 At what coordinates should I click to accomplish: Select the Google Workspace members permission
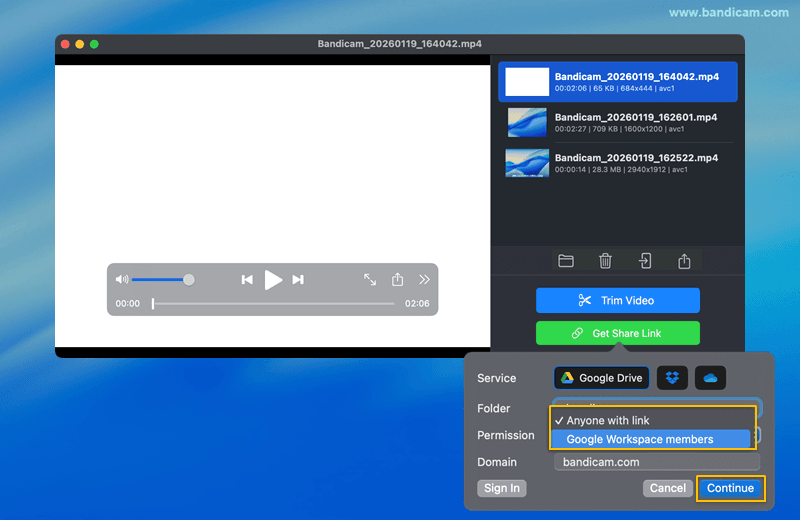[x=652, y=439]
